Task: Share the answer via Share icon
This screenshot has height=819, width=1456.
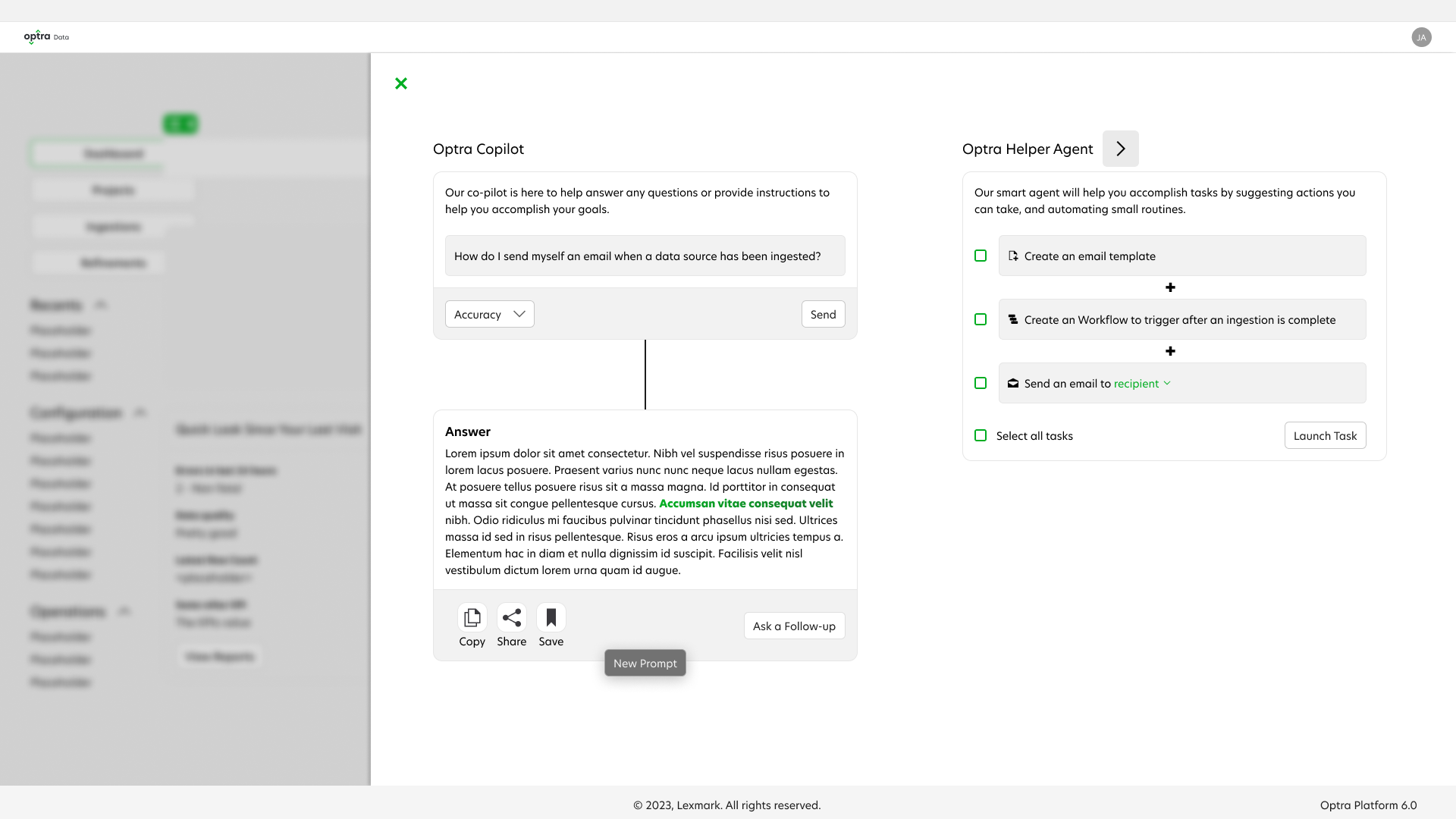Action: [512, 618]
